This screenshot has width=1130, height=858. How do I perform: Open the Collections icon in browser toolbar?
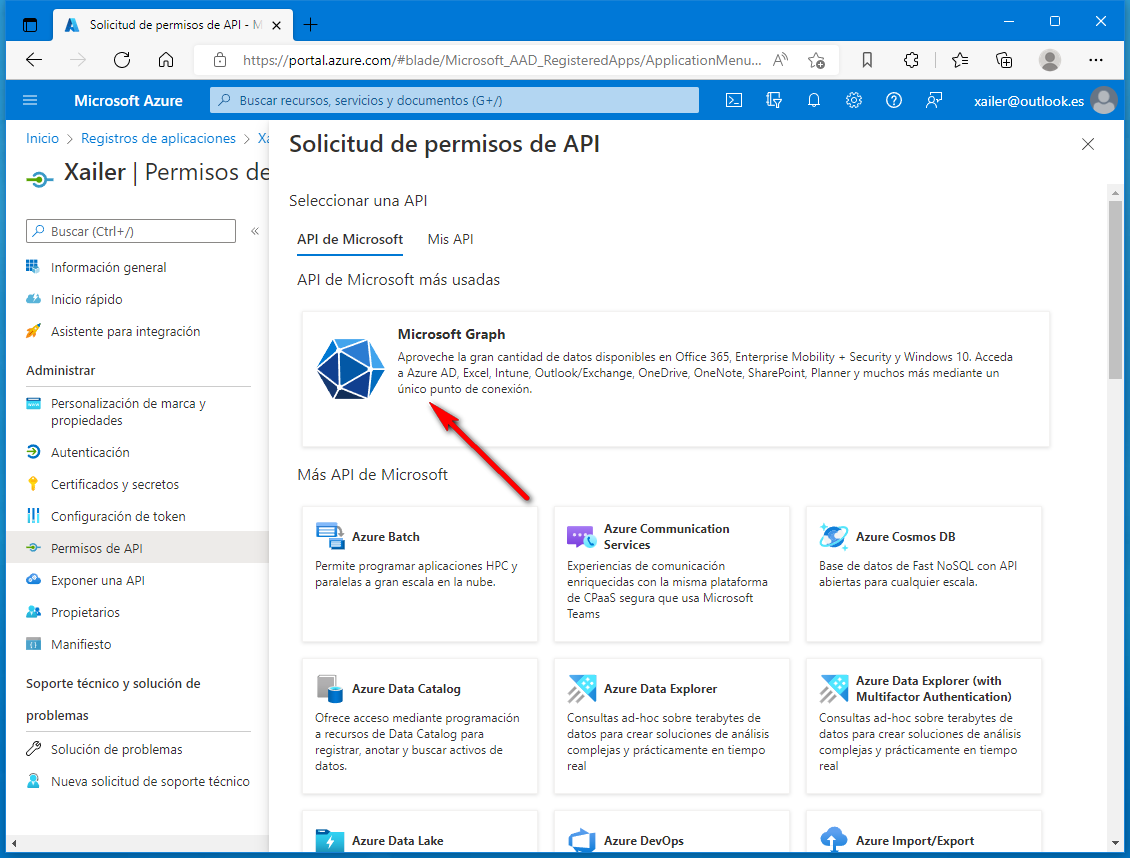coord(1004,60)
